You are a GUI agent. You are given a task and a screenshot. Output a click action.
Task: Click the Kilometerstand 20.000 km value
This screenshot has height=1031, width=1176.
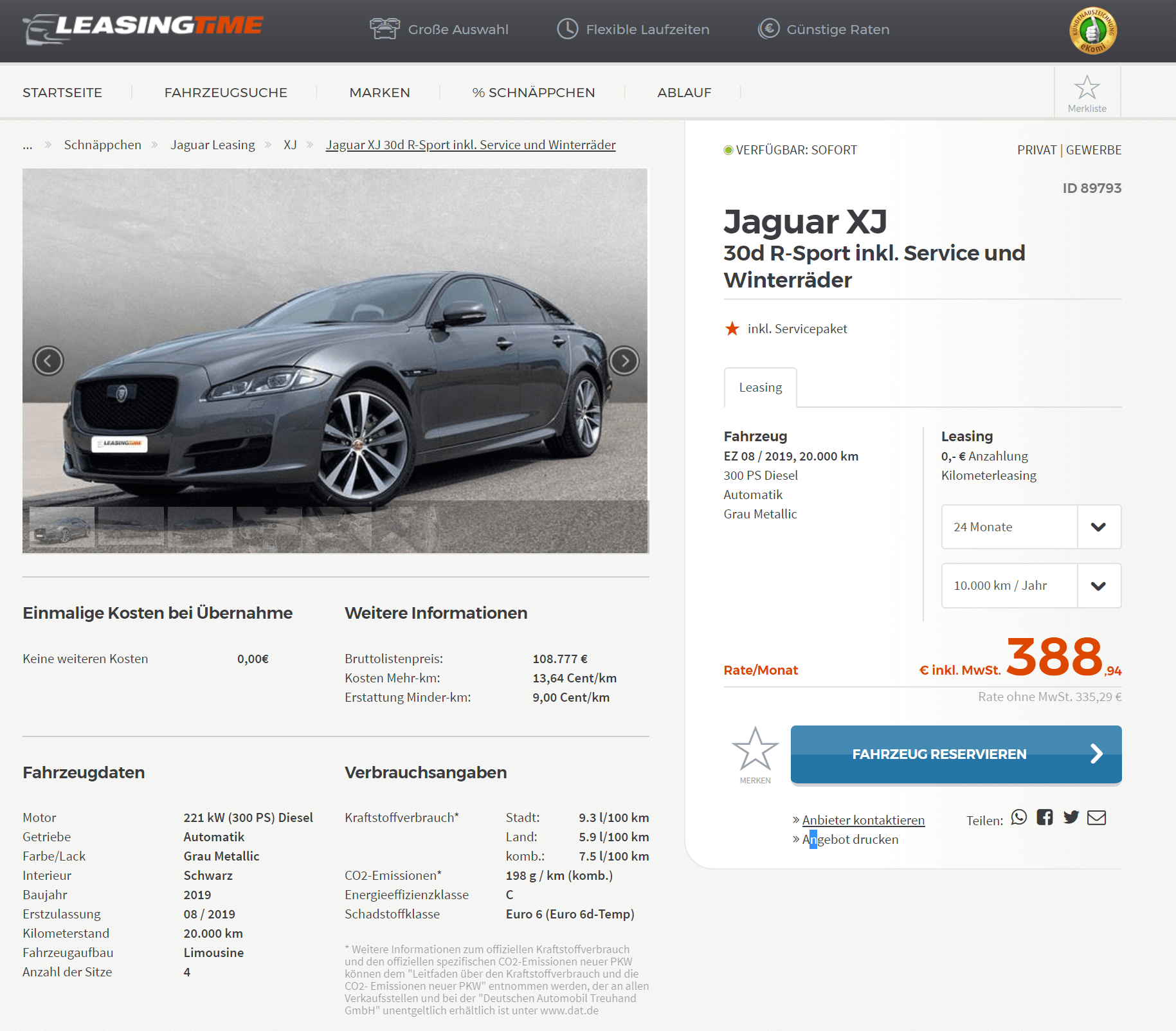(213, 933)
